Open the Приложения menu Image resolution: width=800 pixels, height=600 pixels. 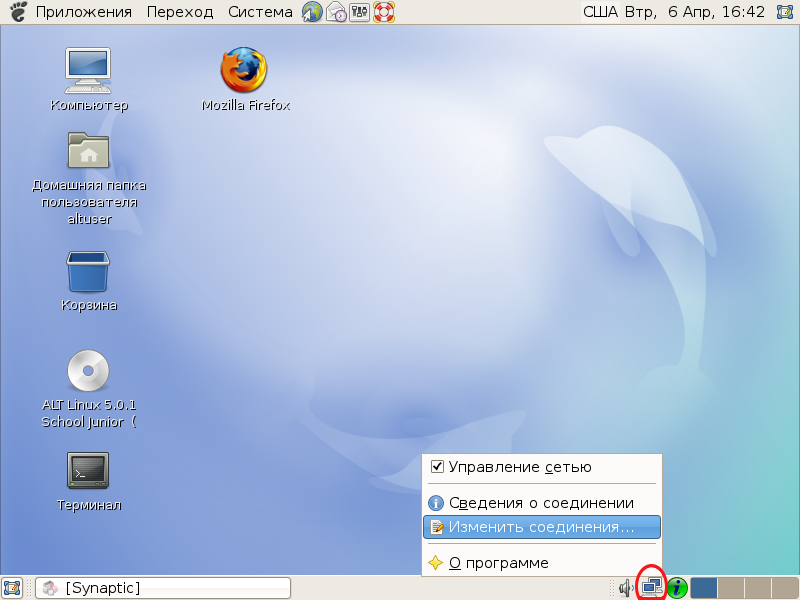pyautogui.click(x=84, y=12)
